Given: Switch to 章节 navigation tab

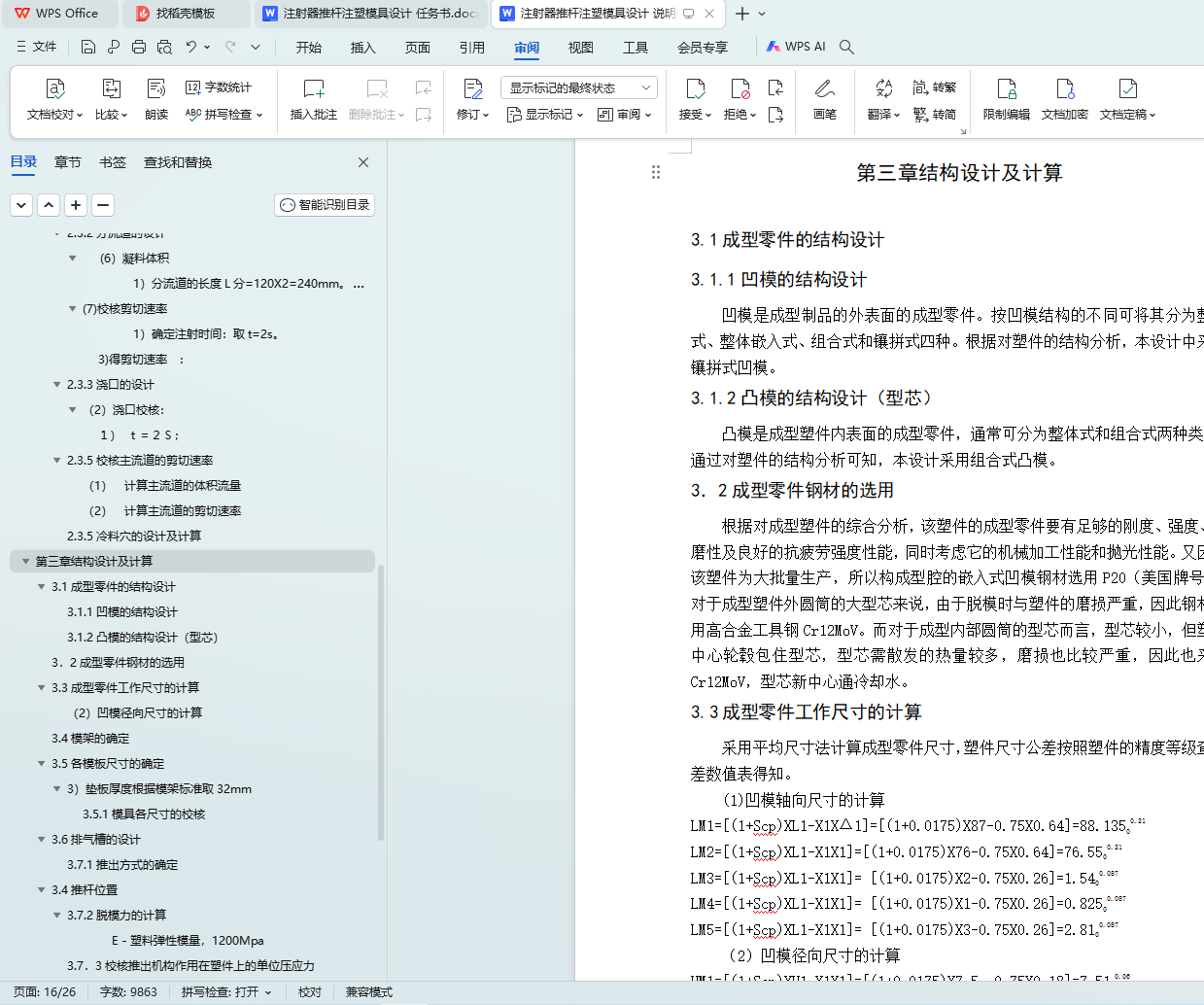Looking at the screenshot, I should click(68, 162).
